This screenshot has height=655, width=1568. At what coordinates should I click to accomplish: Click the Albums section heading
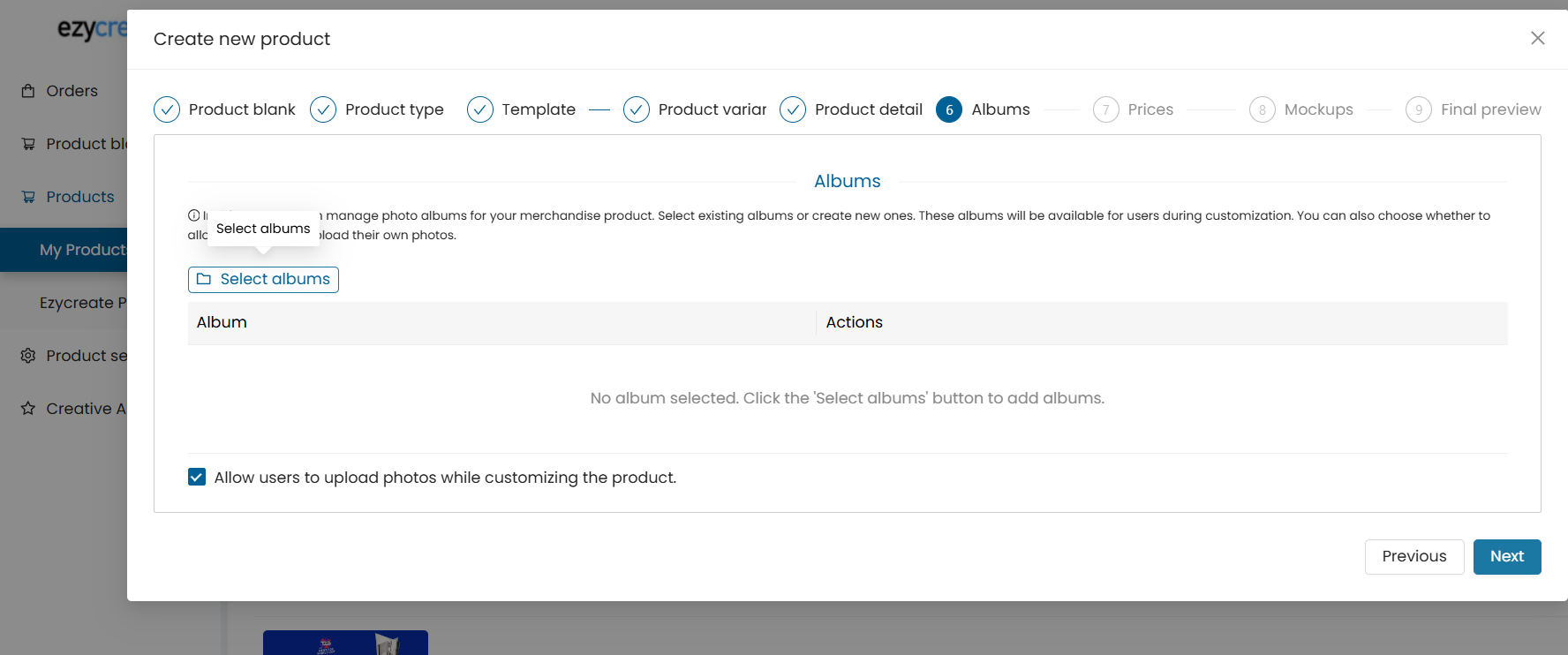[x=848, y=181]
